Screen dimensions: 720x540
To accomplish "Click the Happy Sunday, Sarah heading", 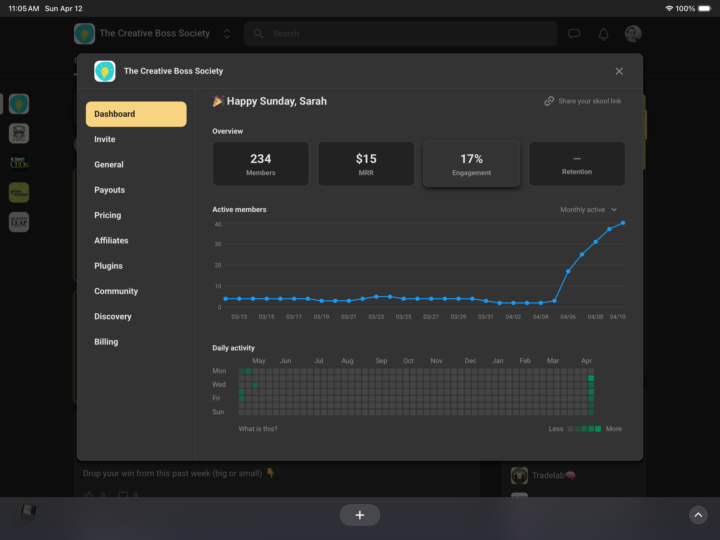I will (276, 101).
